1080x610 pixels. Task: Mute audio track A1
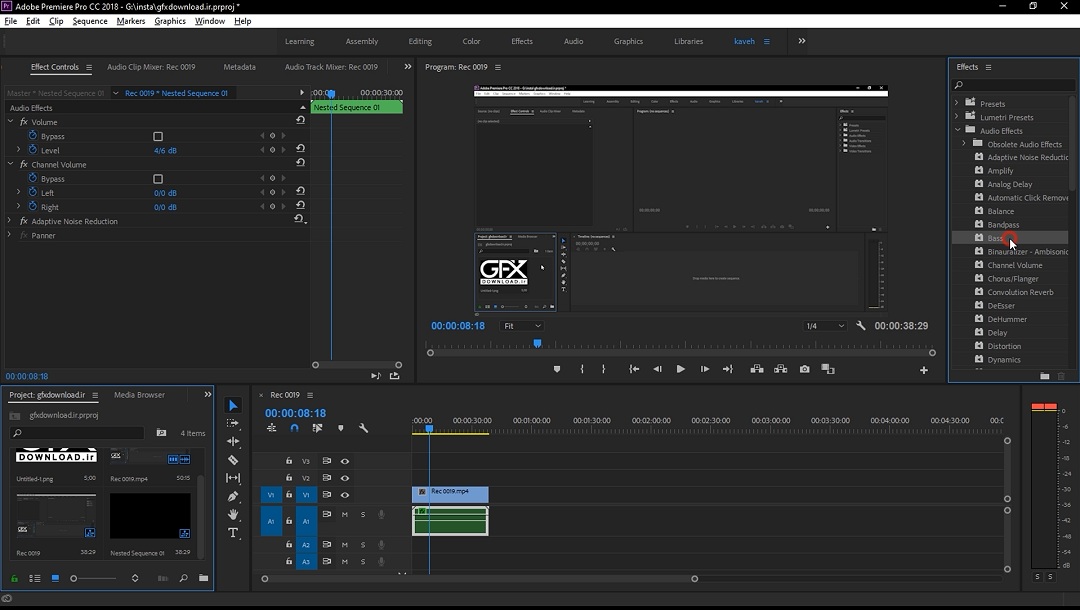click(x=345, y=515)
